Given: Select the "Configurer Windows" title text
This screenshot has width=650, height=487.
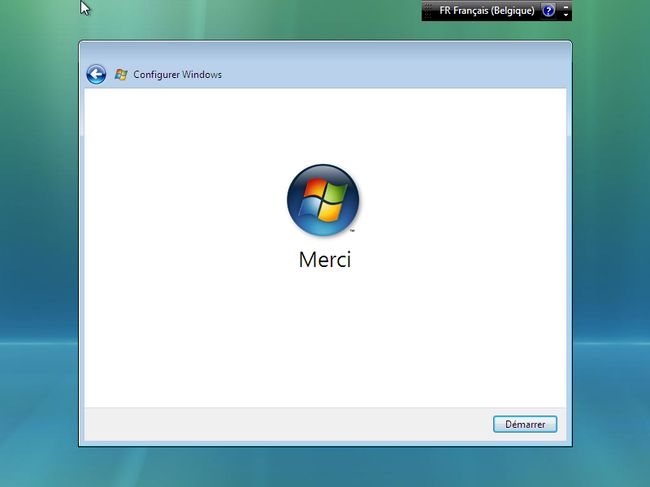Looking at the screenshot, I should pyautogui.click(x=177, y=74).
